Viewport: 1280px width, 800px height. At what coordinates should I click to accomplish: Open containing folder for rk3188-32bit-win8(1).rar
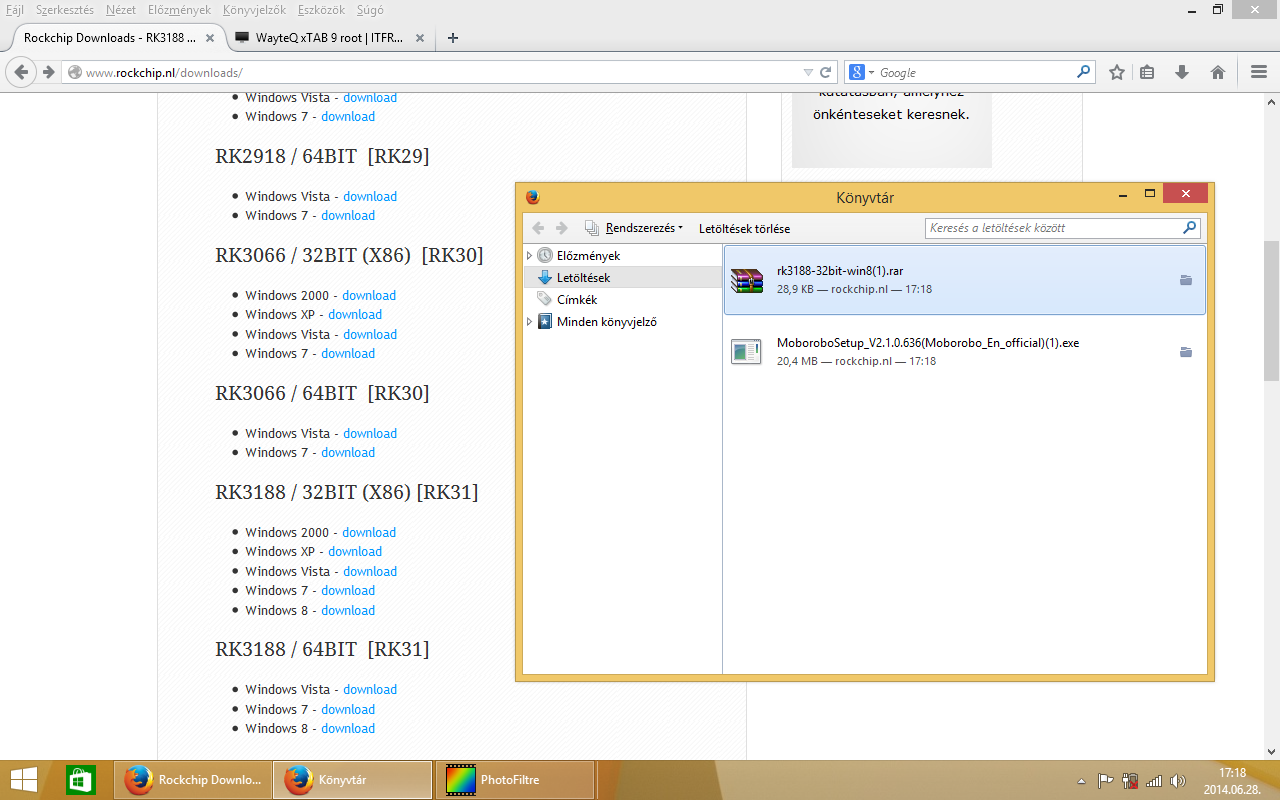[x=1186, y=280]
